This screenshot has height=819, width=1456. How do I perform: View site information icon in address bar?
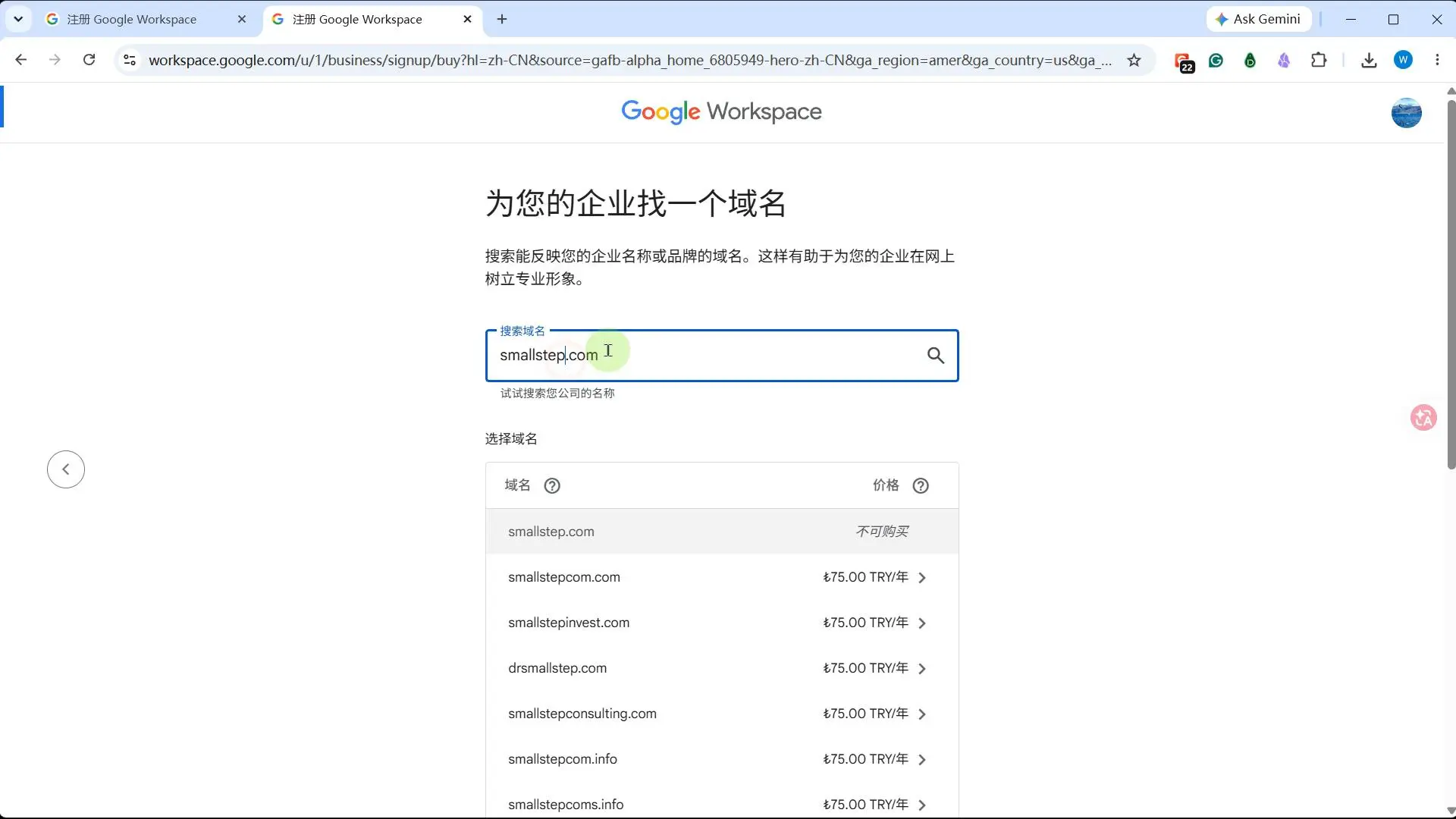coord(130,61)
